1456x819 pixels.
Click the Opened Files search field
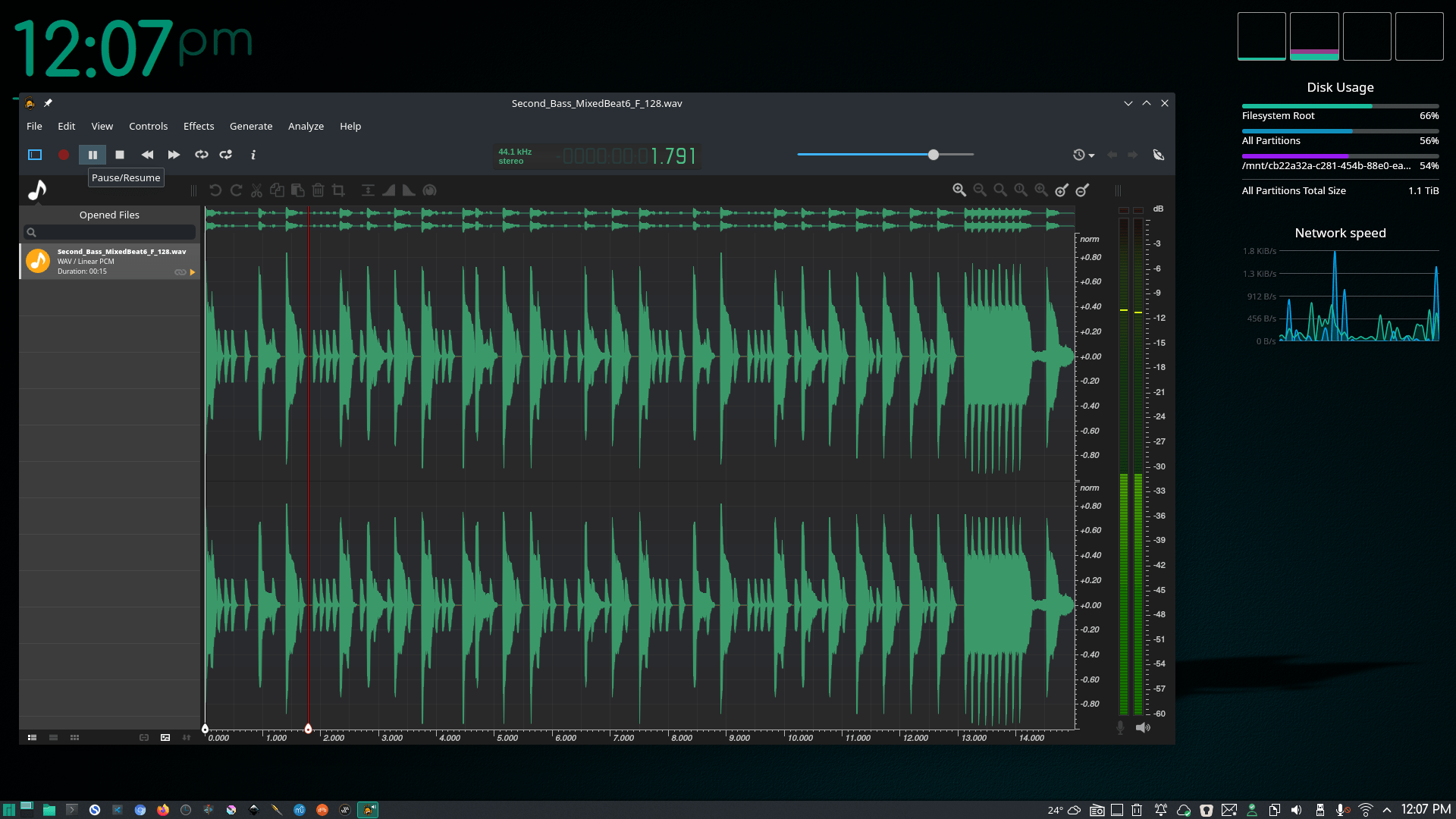[x=110, y=232]
